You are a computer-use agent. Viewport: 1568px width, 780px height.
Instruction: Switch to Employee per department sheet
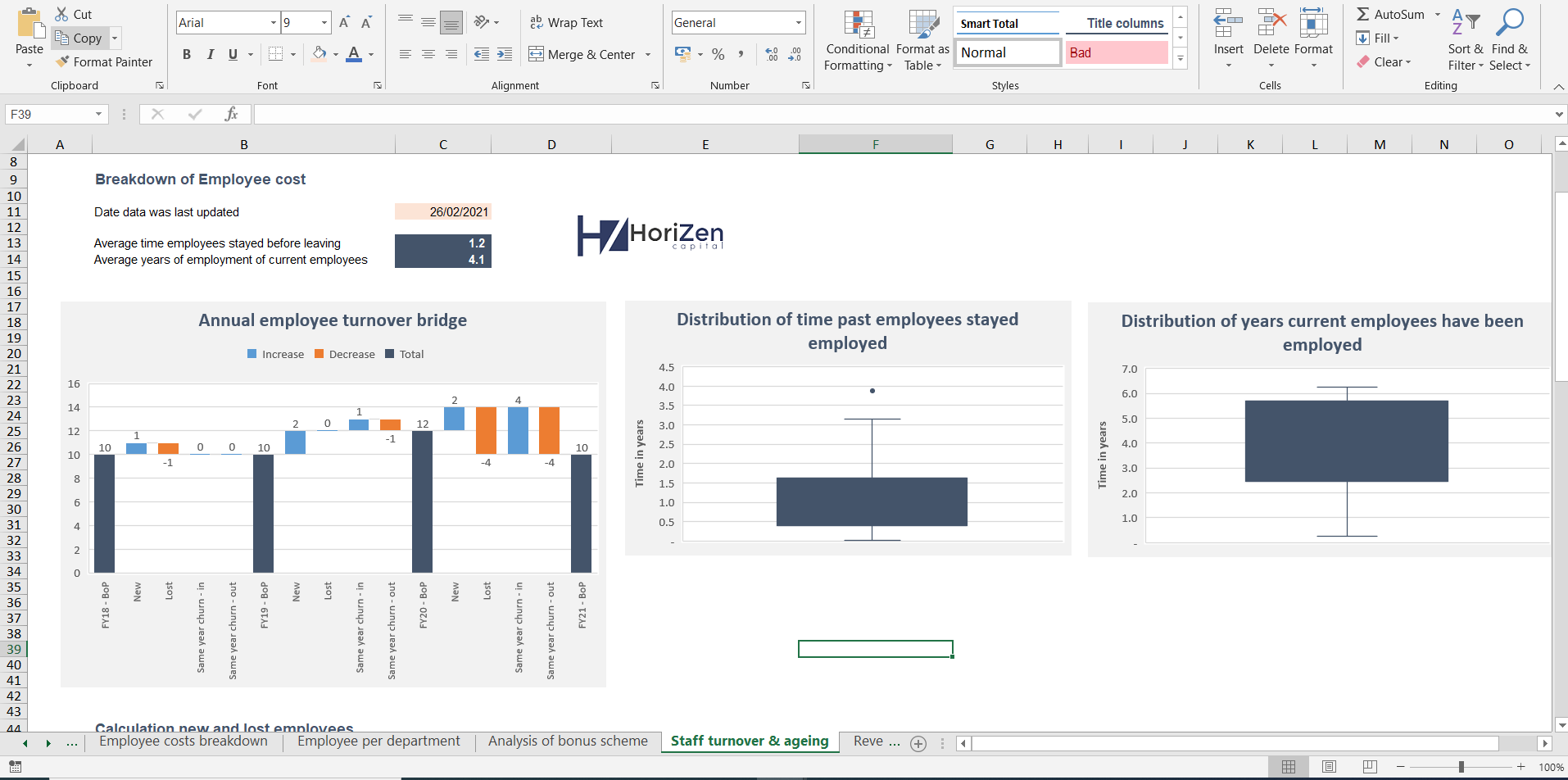378,741
